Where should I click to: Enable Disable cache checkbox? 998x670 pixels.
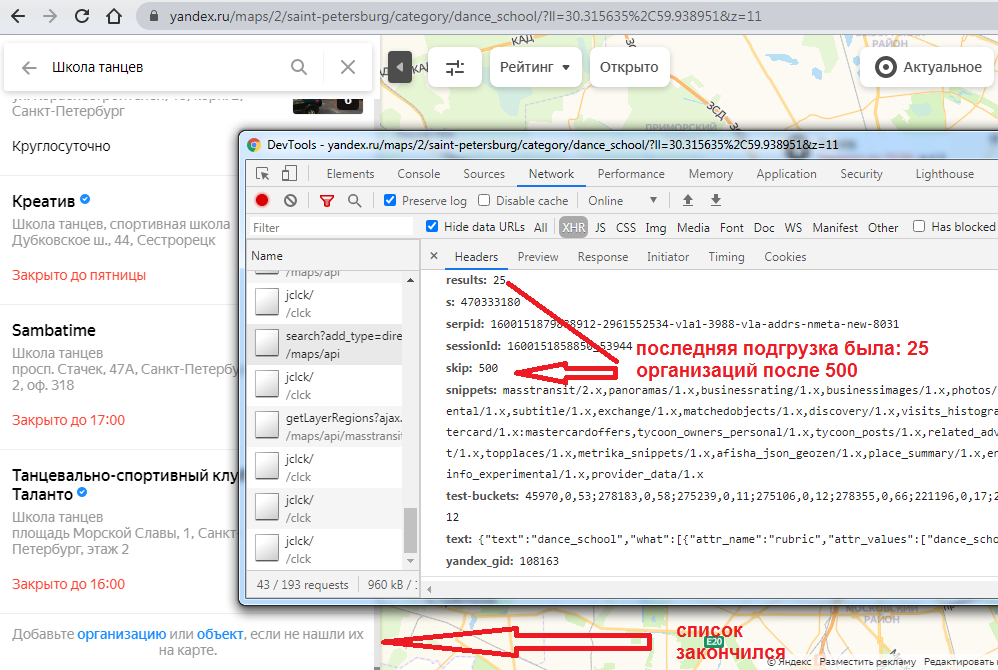[486, 201]
